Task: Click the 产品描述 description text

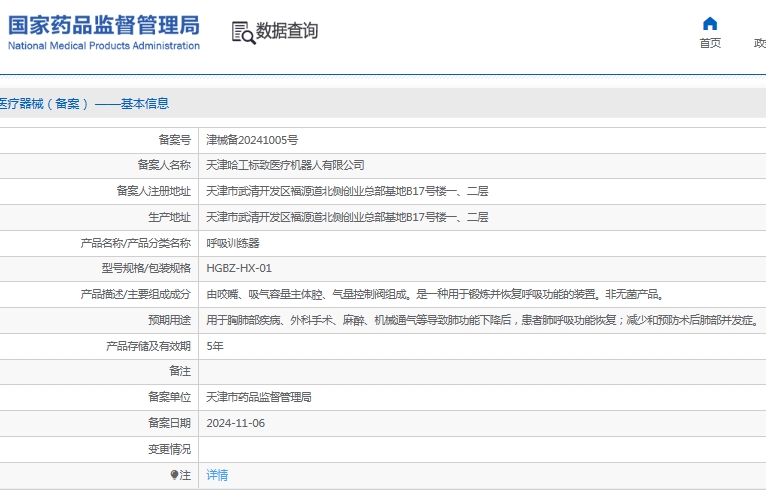Action: click(435, 294)
